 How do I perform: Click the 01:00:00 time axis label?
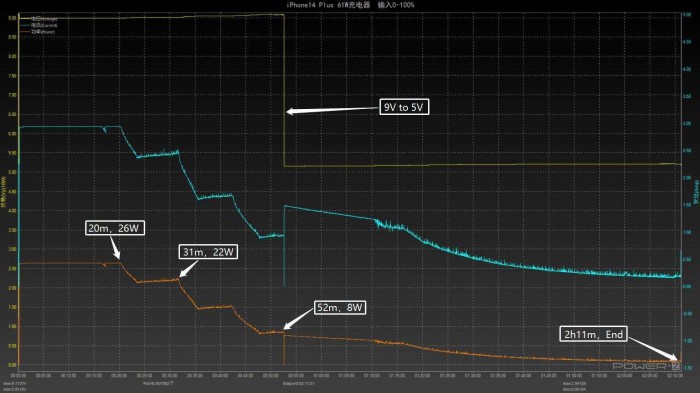click(321, 376)
